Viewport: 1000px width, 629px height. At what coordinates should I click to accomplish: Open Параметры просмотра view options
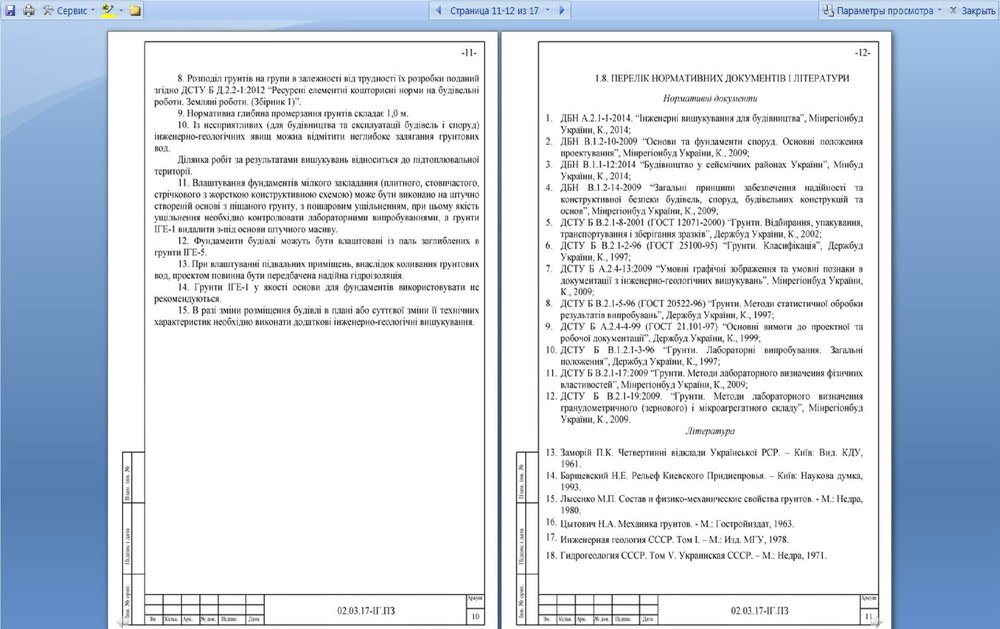(881, 10)
